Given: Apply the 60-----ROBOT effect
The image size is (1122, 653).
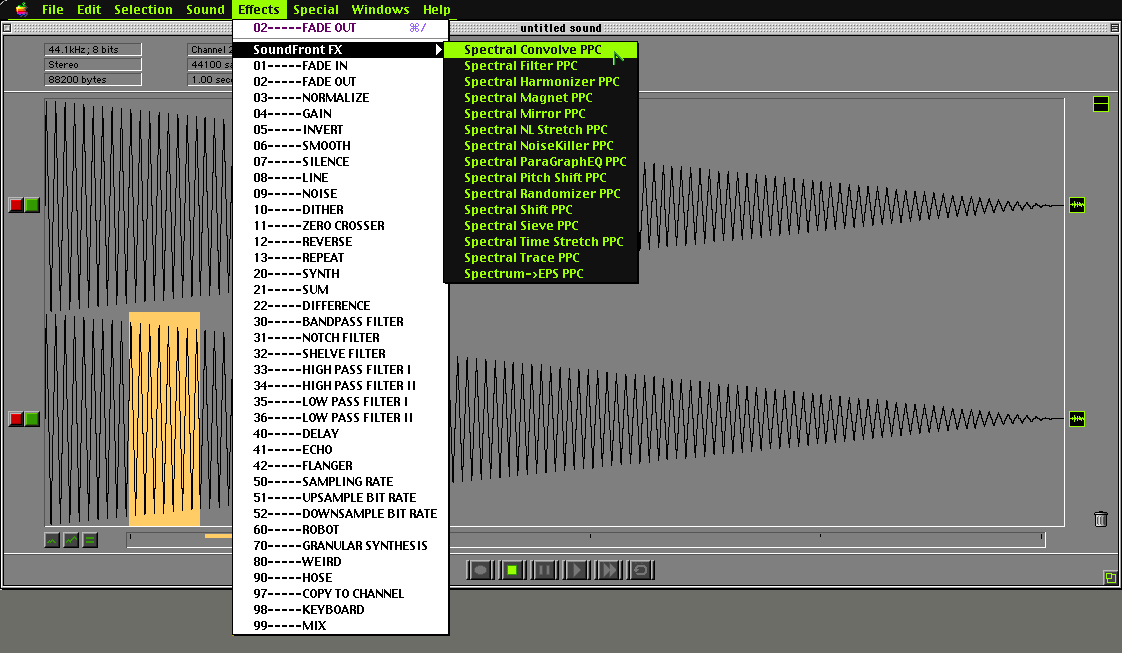Looking at the screenshot, I should pyautogui.click(x=341, y=530).
